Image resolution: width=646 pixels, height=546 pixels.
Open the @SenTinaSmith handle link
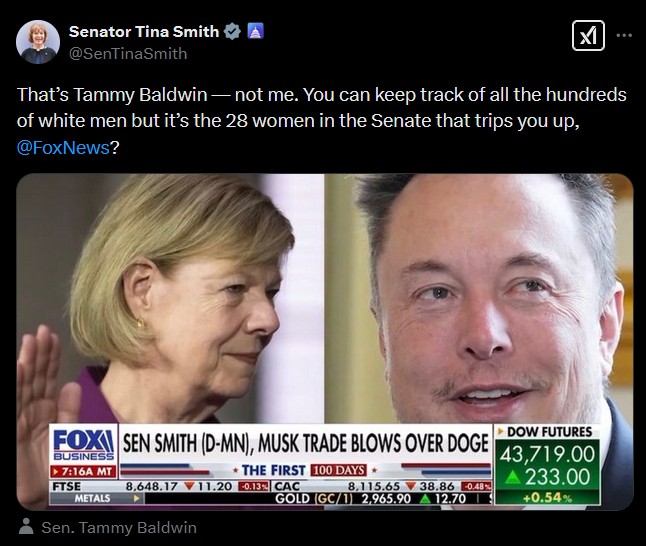(x=128, y=54)
